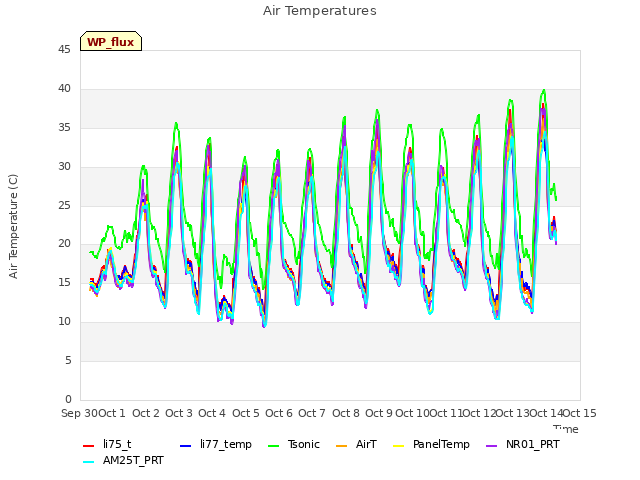Click the Oct 3 x-axis tick label
This screenshot has width=640, height=480.
179,413
